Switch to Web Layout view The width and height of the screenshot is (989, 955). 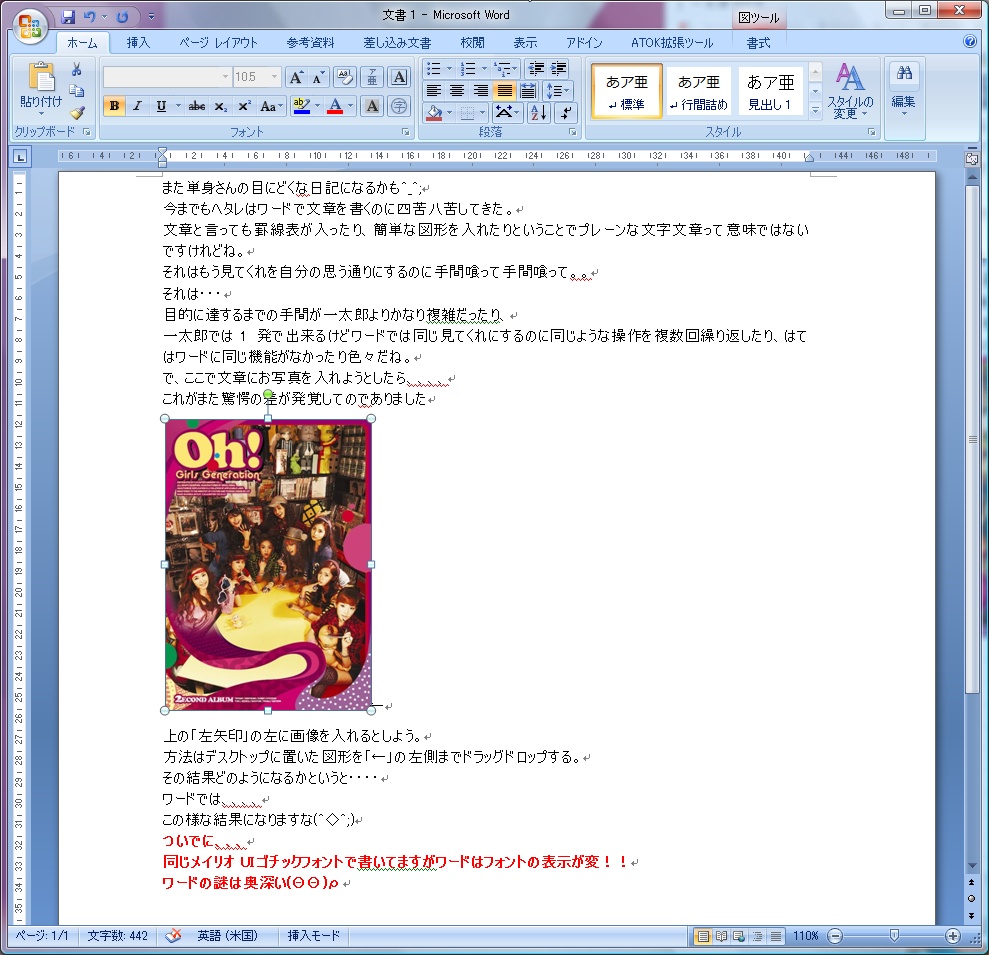coord(739,937)
